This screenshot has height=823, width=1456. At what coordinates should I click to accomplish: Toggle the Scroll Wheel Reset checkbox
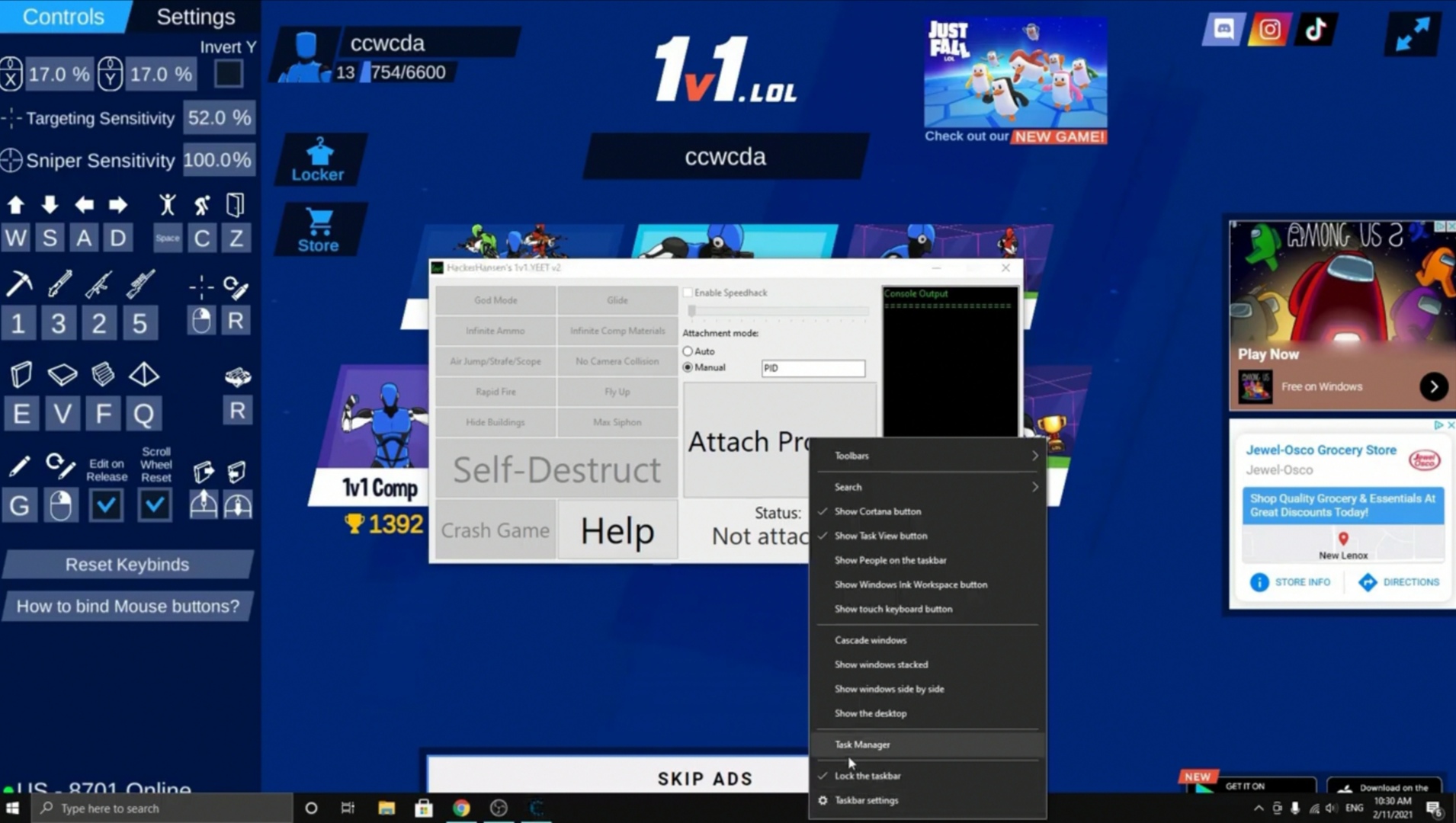click(x=155, y=504)
